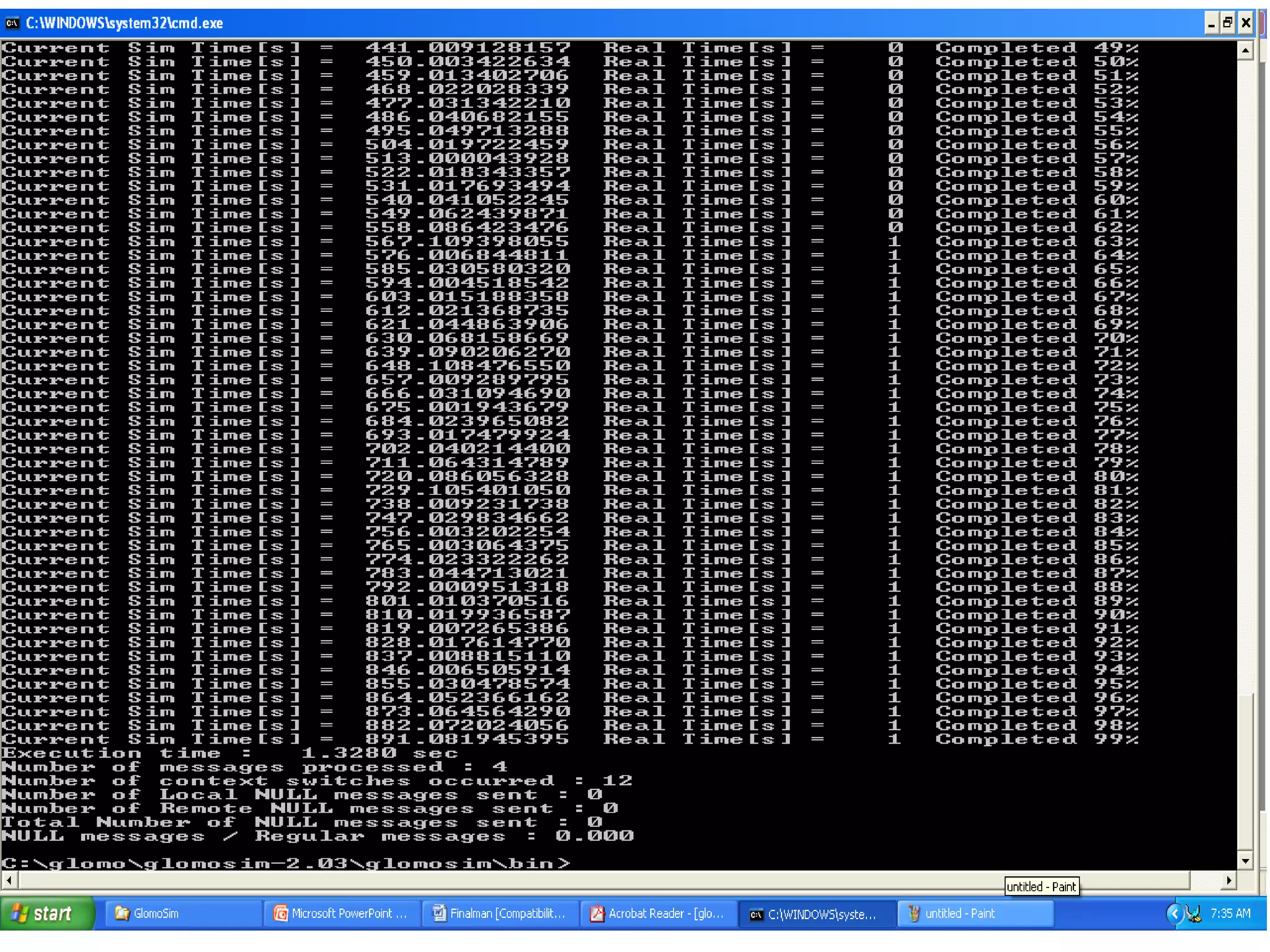Switch to the GlomoSim folder taskbar item
The image size is (1270, 952).
click(183, 914)
